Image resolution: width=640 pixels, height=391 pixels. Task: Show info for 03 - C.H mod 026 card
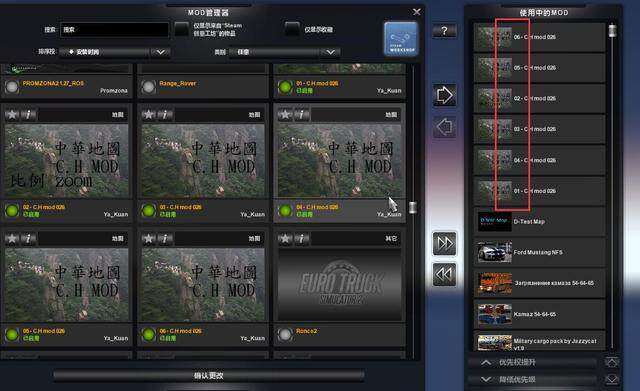pos(165,115)
